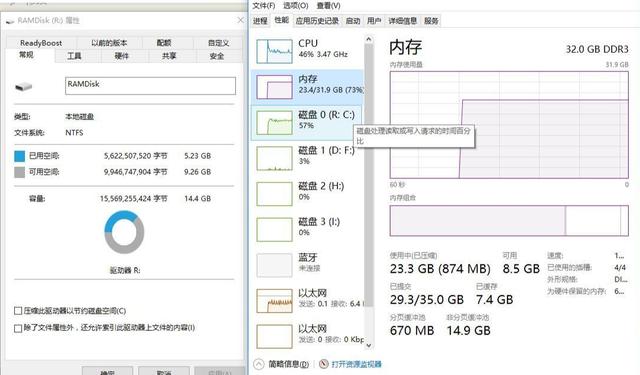Click the resource monitor icon

[324, 364]
